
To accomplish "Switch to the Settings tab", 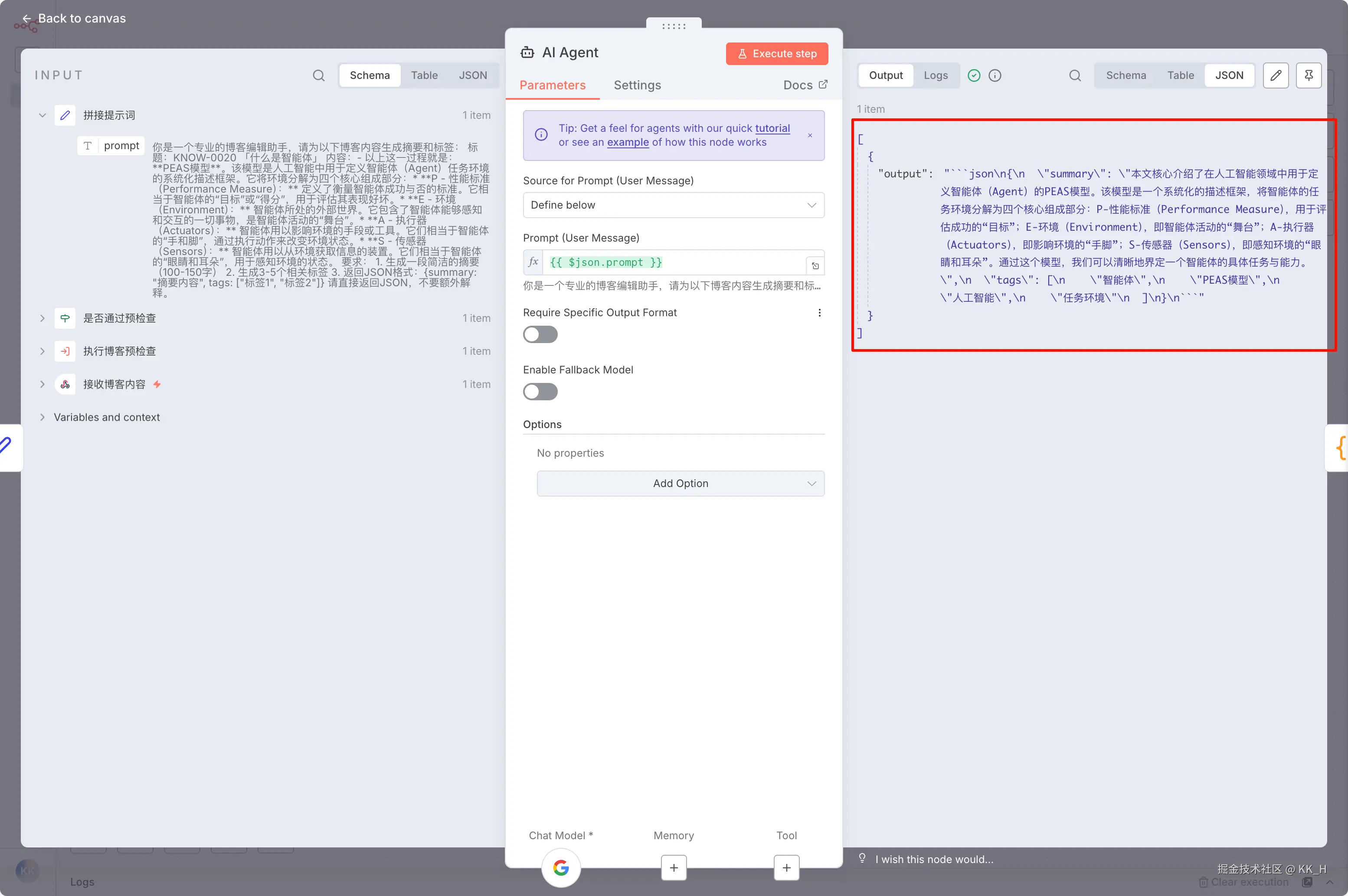I will (x=637, y=85).
